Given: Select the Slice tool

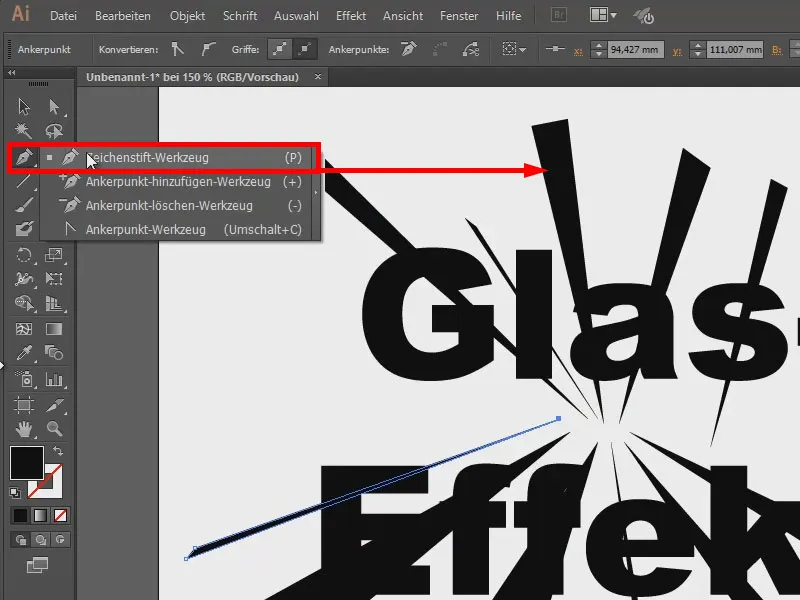Looking at the screenshot, I should [54, 405].
